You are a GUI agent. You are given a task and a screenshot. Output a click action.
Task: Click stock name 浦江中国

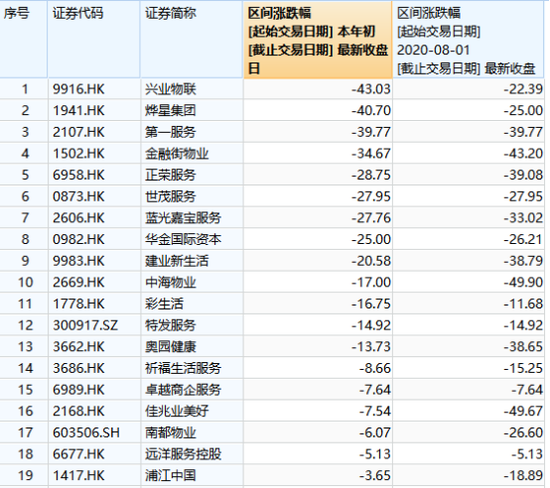pyautogui.click(x=170, y=476)
